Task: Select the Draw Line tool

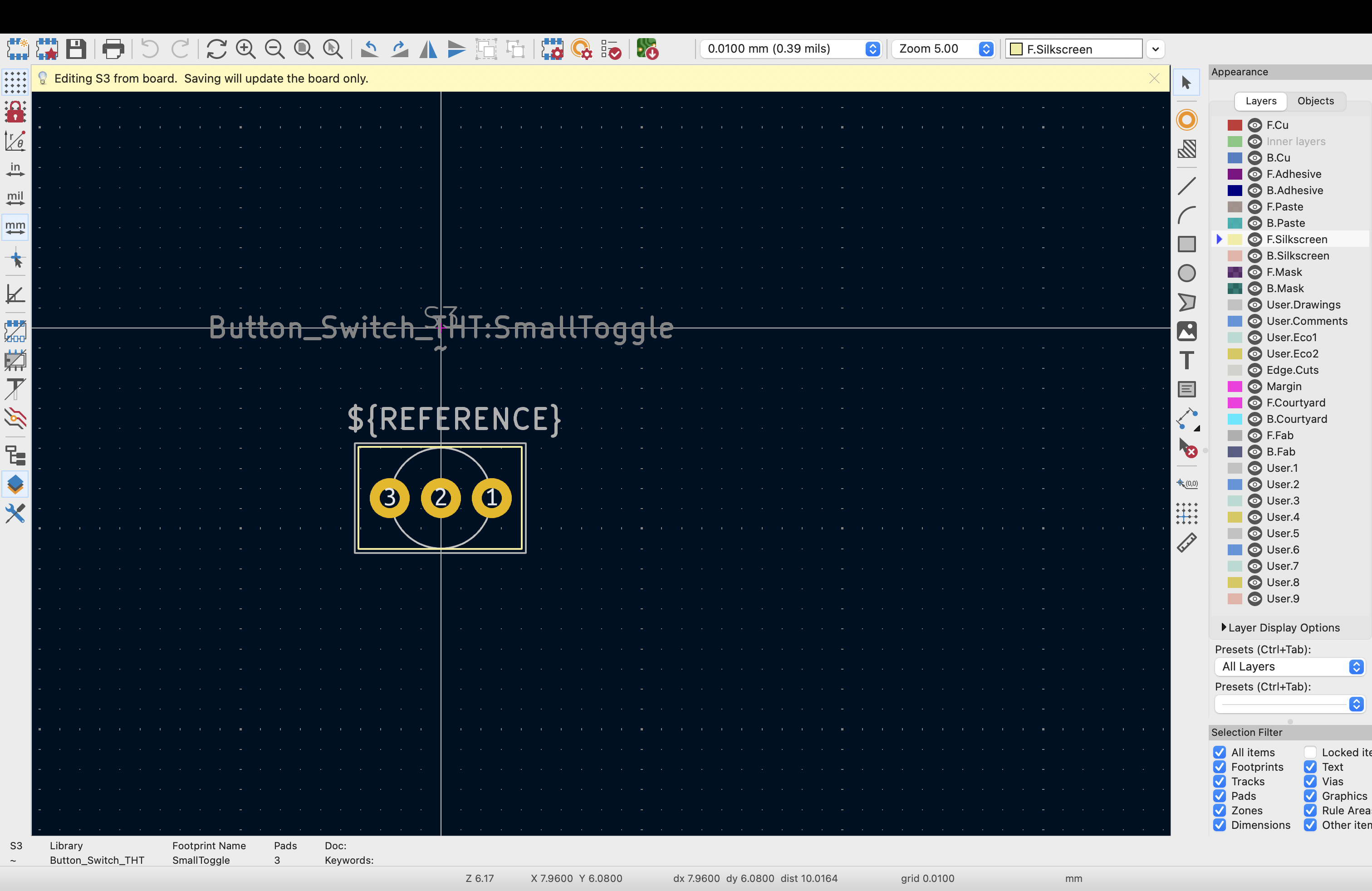Action: [x=1186, y=186]
